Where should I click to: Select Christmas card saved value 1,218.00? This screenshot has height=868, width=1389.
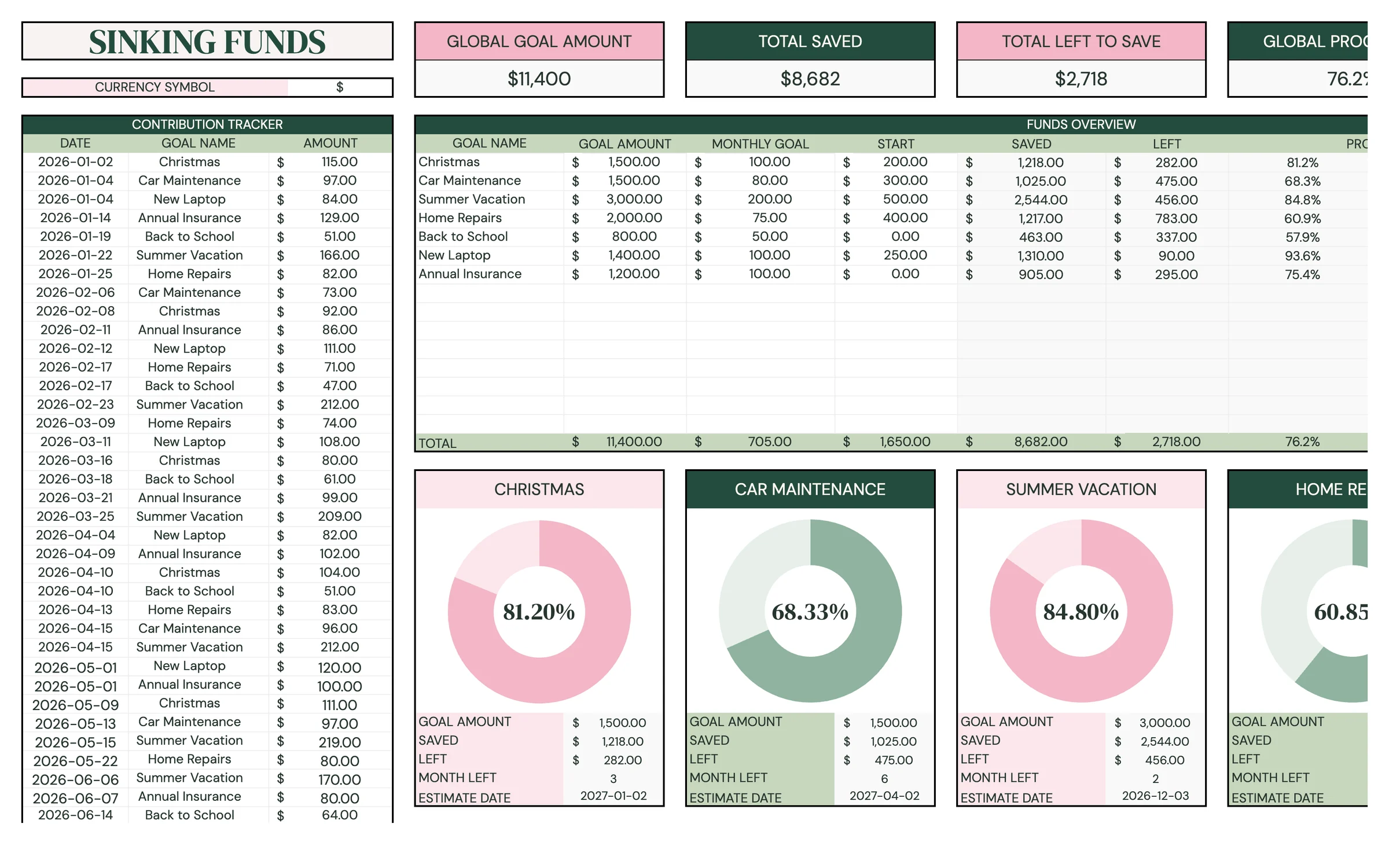click(613, 742)
